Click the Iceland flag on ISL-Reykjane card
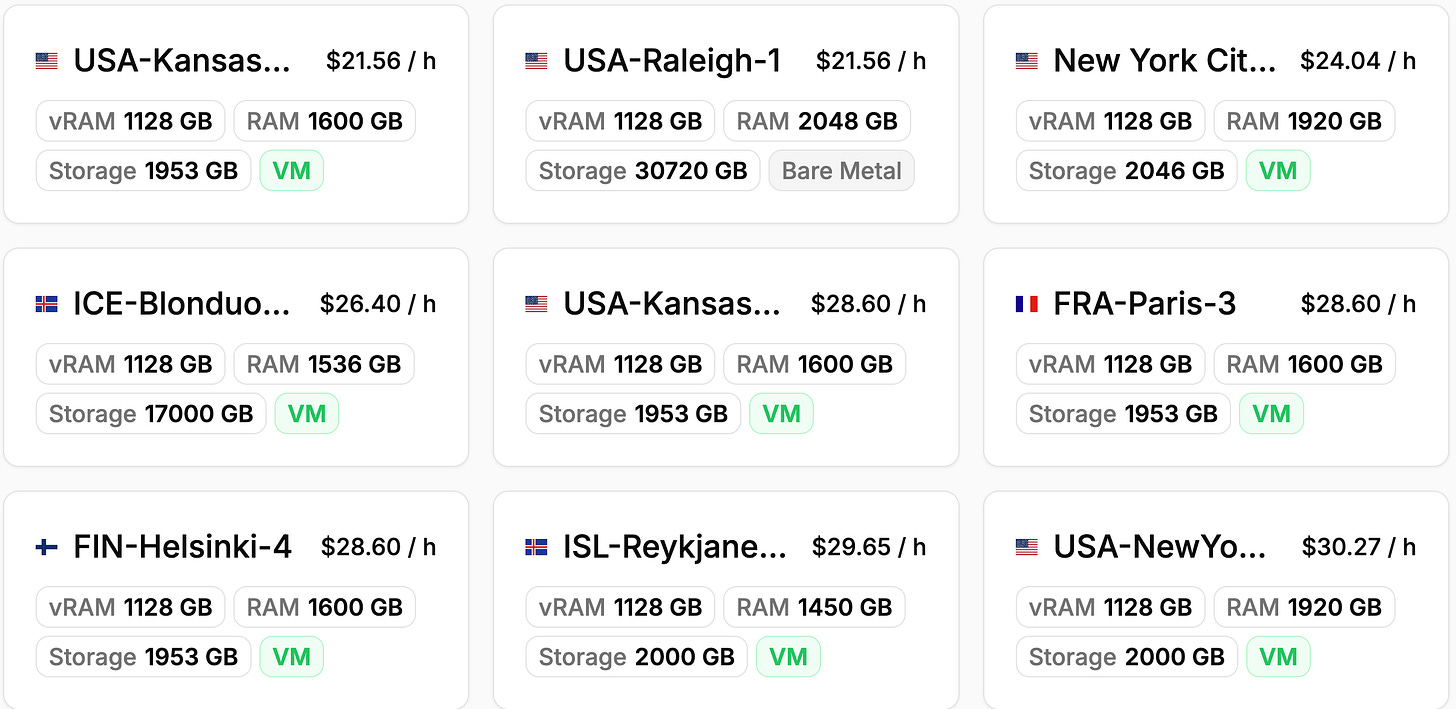The height and width of the screenshot is (709, 1456). click(x=536, y=547)
